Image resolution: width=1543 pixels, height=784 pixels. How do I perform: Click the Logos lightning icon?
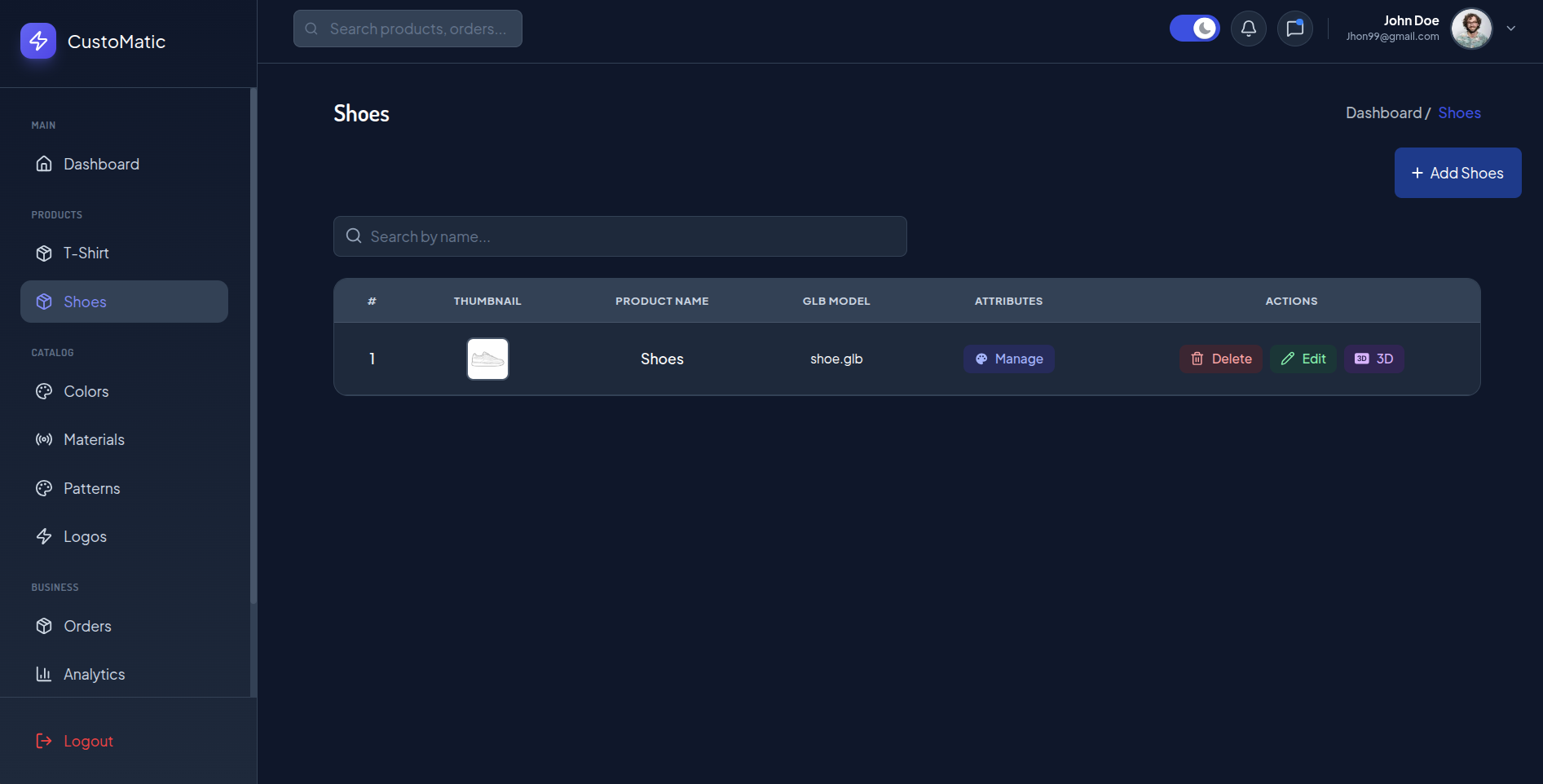[x=44, y=536]
